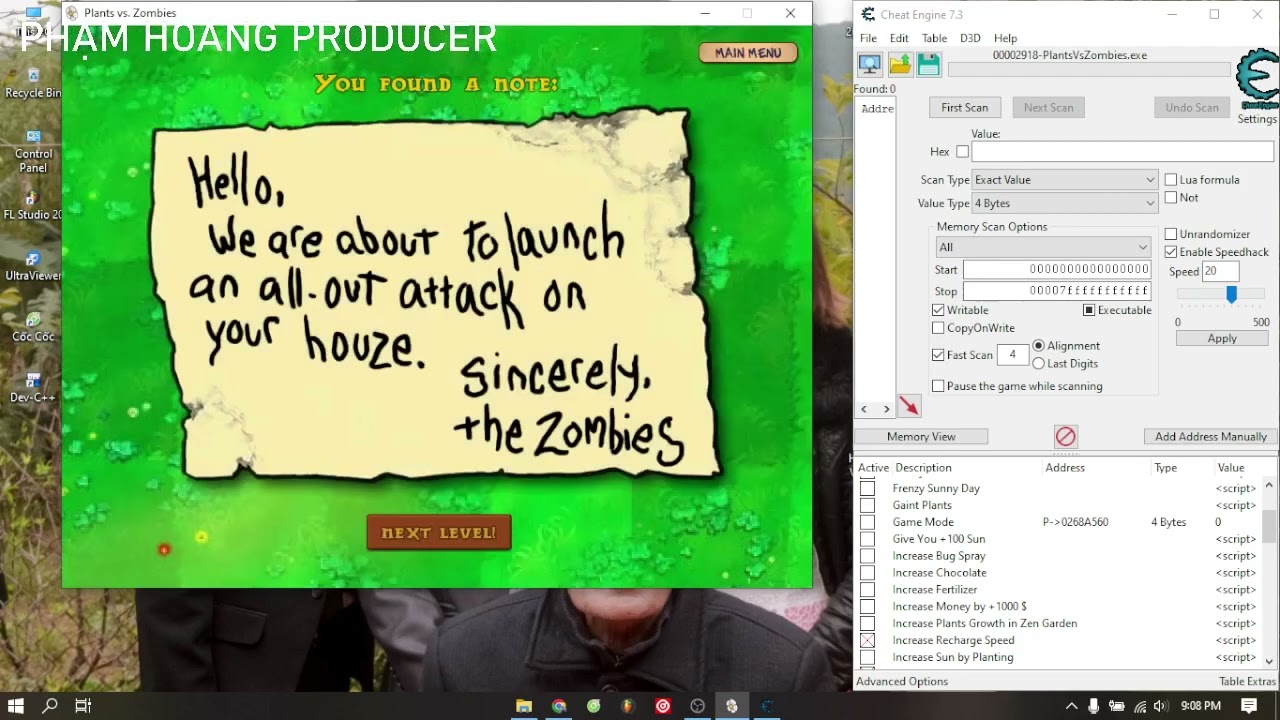Enable the Unrandomizer checkbox
Screen dimensions: 1280x720
1170,234
